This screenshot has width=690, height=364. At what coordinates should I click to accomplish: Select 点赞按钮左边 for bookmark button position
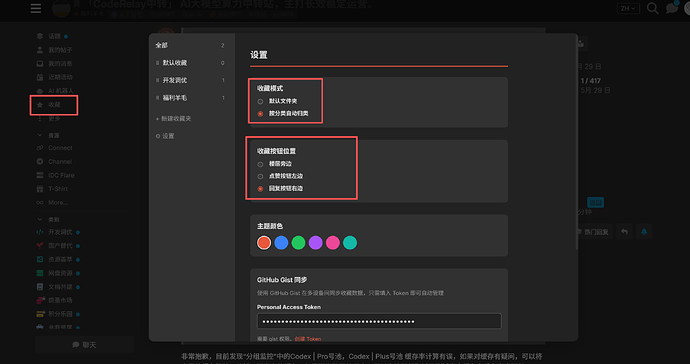coord(260,176)
